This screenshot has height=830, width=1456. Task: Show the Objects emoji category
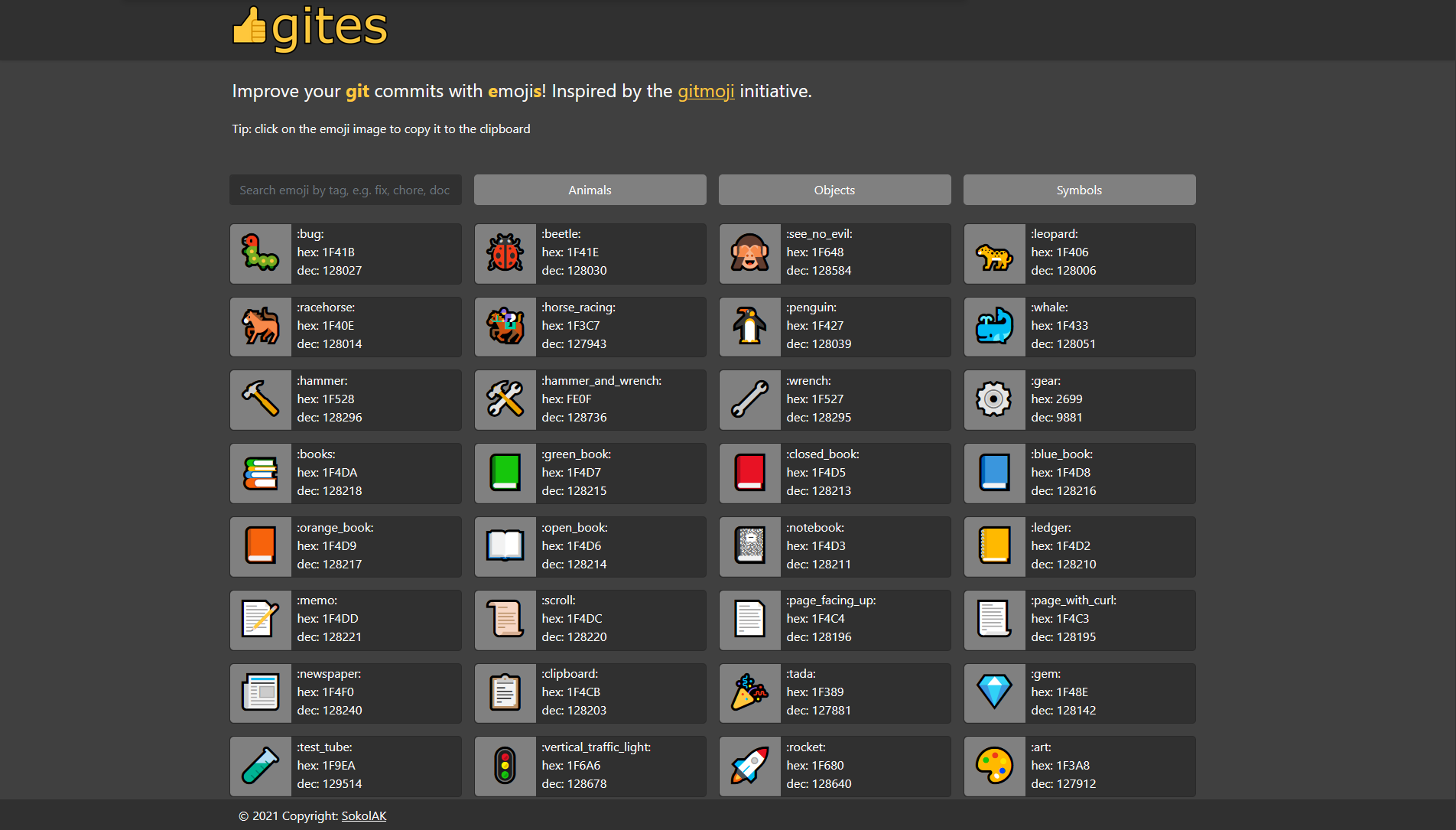pyautogui.click(x=834, y=190)
